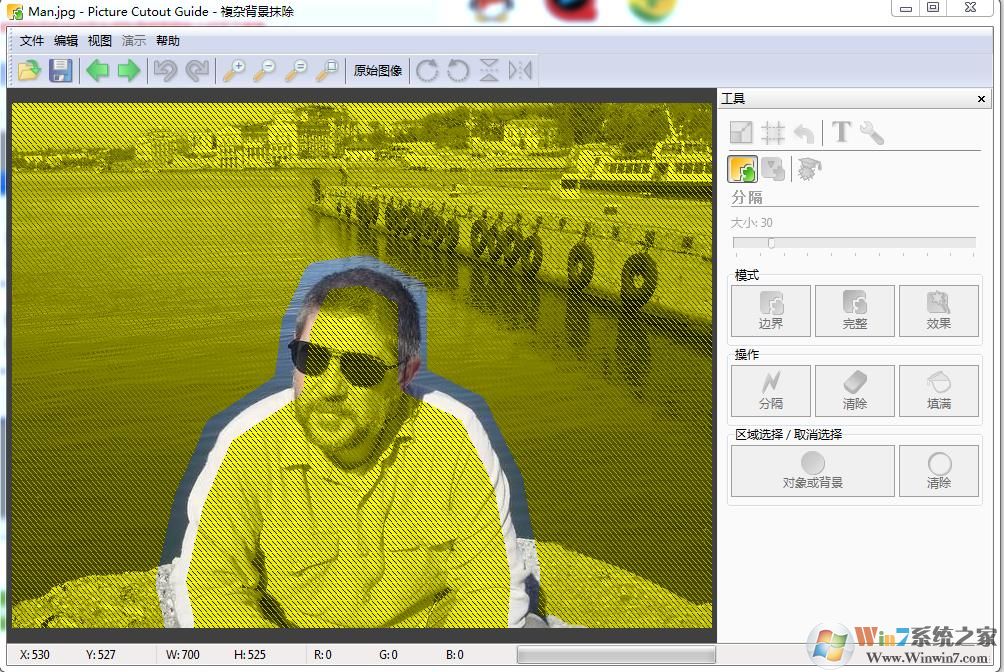This screenshot has width=1004, height=672.
Task: Select the 边界 mode button
Action: pyautogui.click(x=770, y=310)
